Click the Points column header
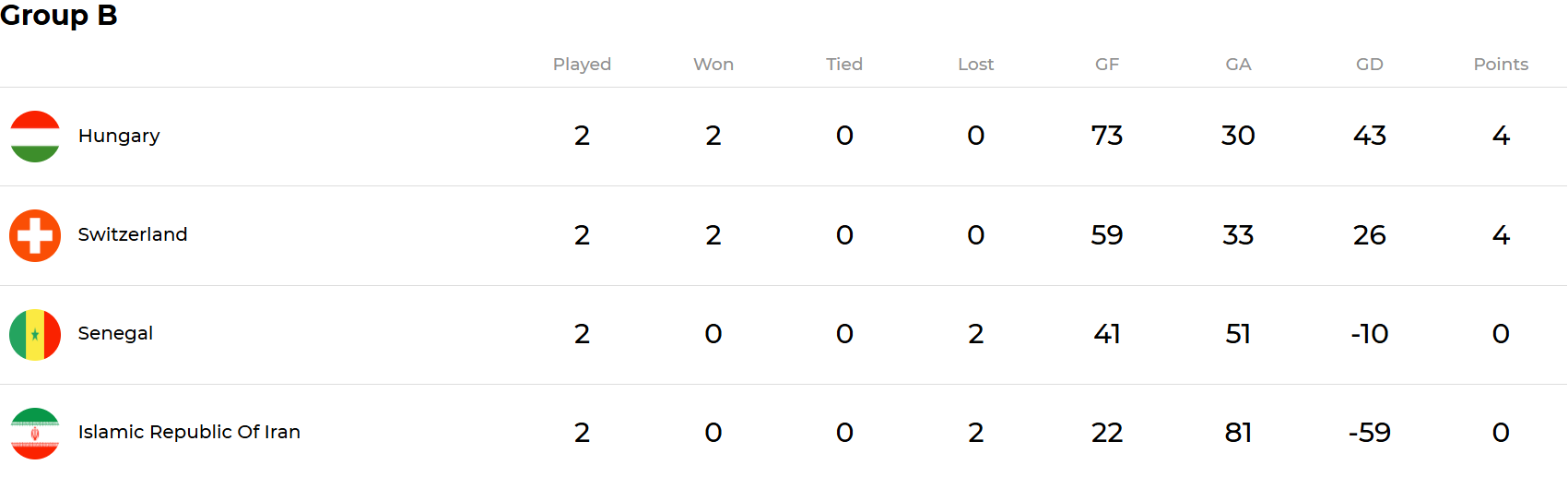The height and width of the screenshot is (477, 1568). 1501,64
